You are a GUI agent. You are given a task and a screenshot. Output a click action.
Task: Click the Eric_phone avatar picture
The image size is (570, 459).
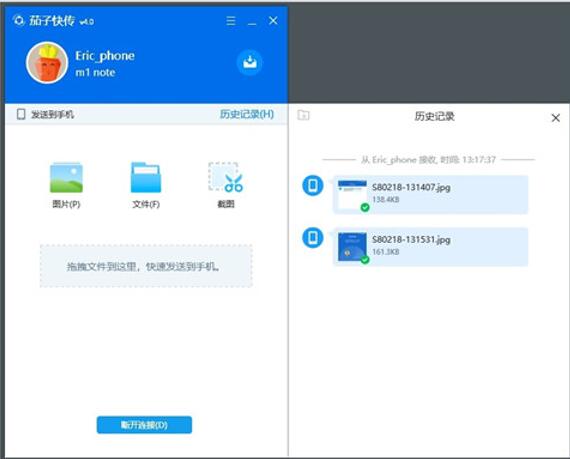pos(47,63)
